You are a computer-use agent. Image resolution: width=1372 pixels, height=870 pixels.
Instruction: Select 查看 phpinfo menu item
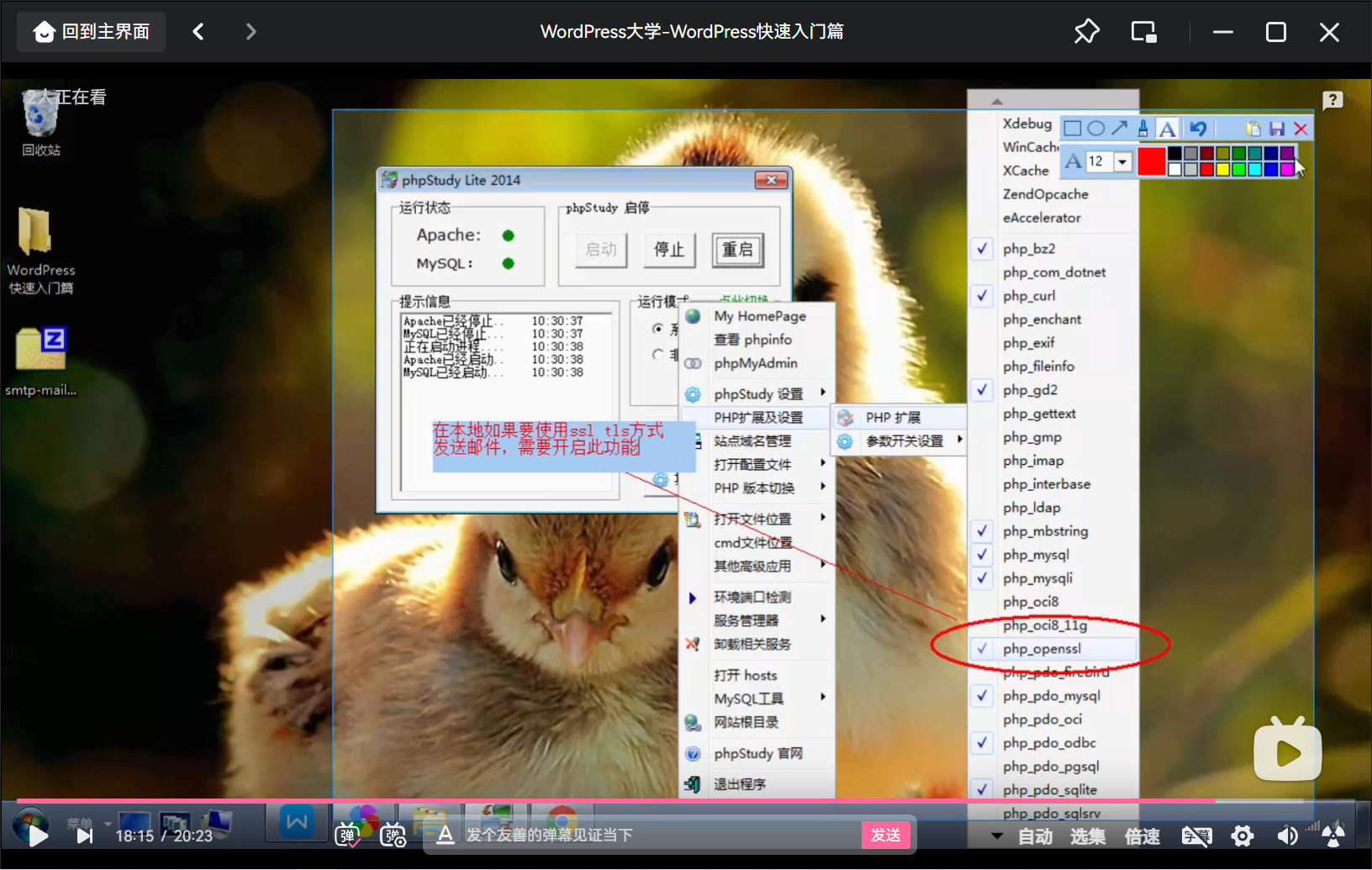[757, 340]
